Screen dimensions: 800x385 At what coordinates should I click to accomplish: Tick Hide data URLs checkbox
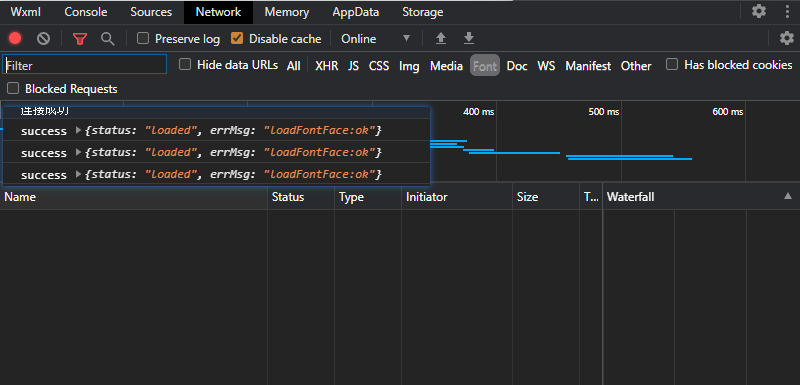(x=185, y=64)
